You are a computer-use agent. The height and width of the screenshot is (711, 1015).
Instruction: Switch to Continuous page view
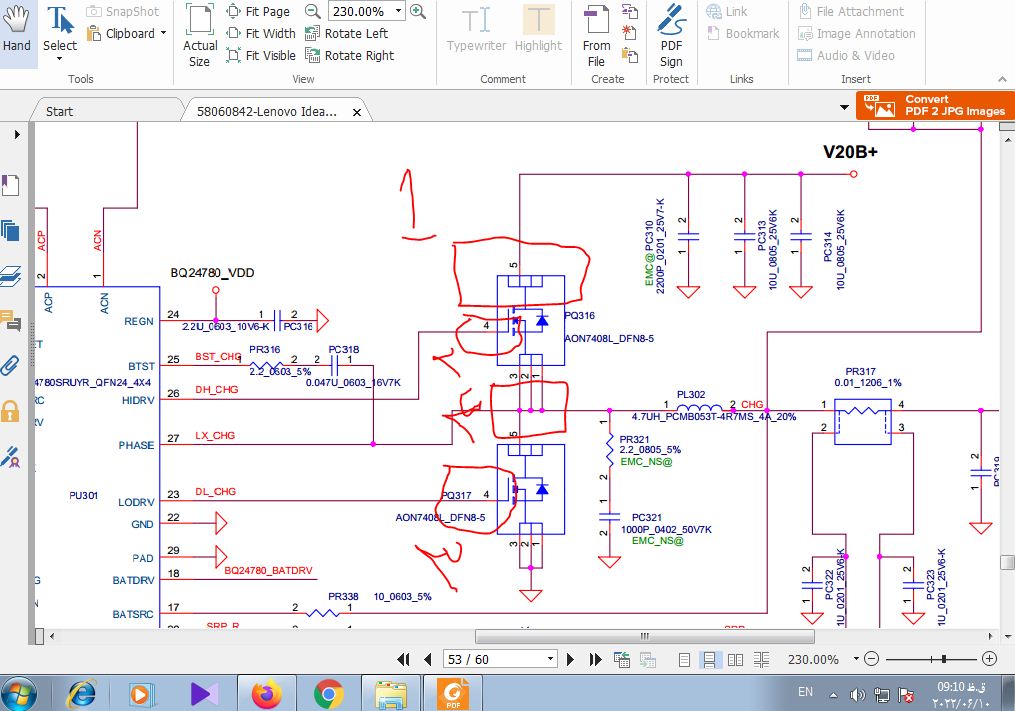click(x=709, y=659)
